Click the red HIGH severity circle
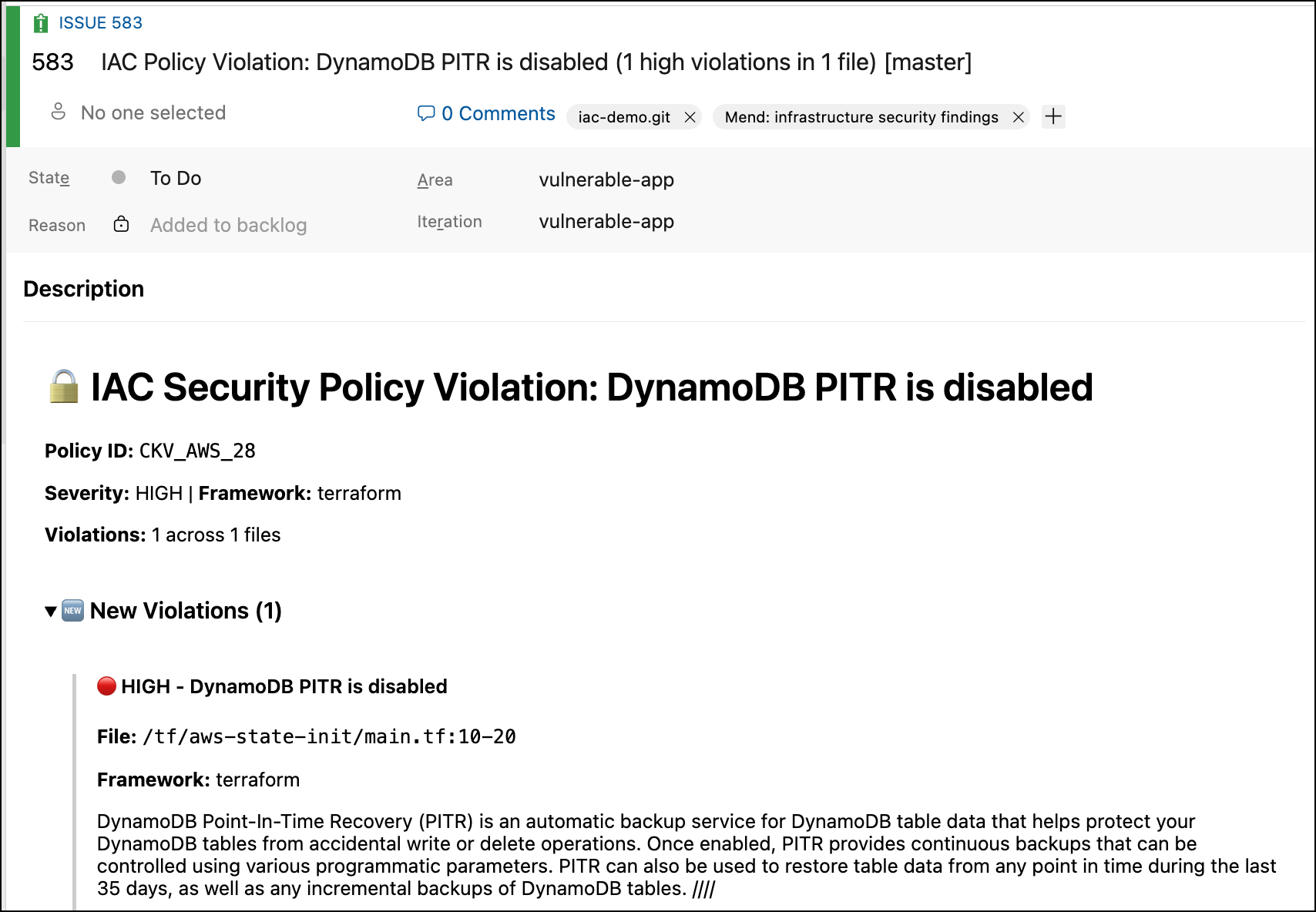The image size is (1316, 912). tap(107, 686)
